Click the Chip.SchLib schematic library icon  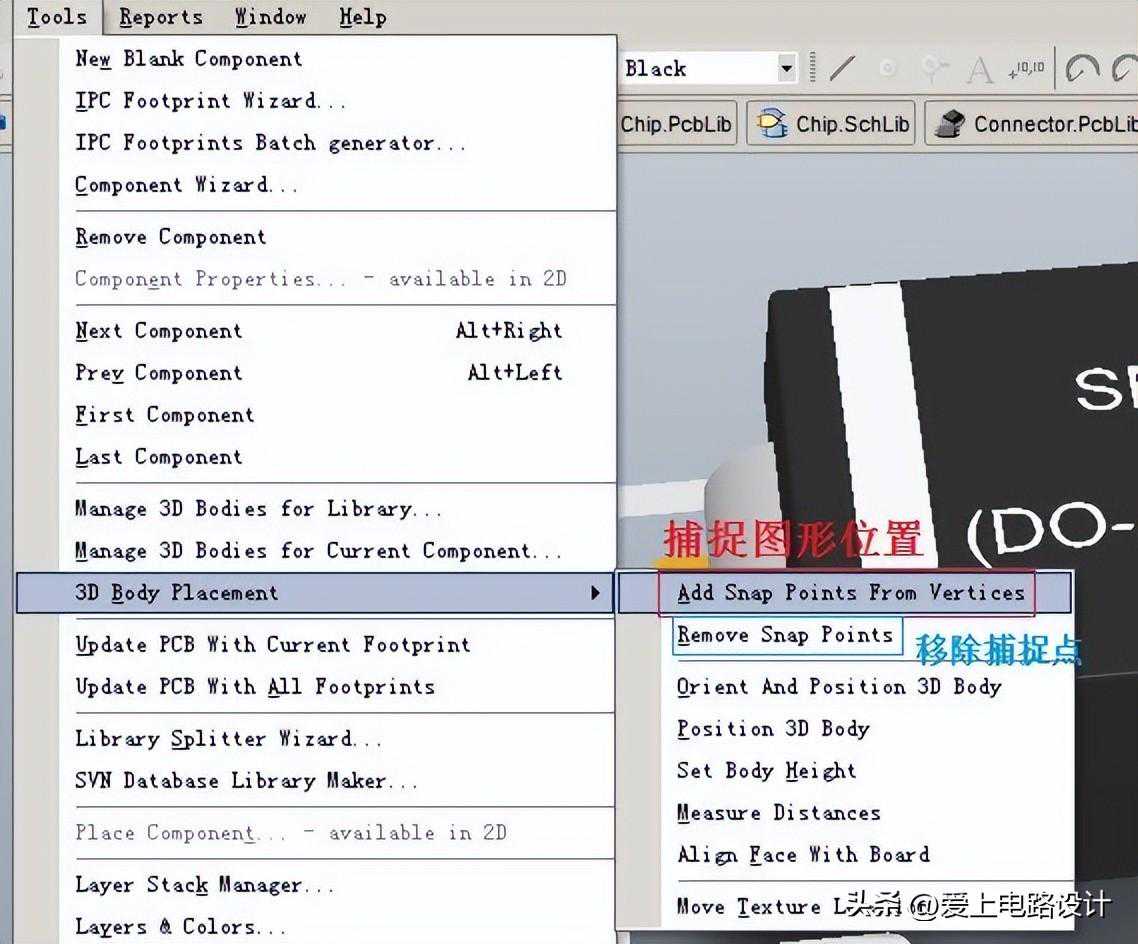[772, 124]
